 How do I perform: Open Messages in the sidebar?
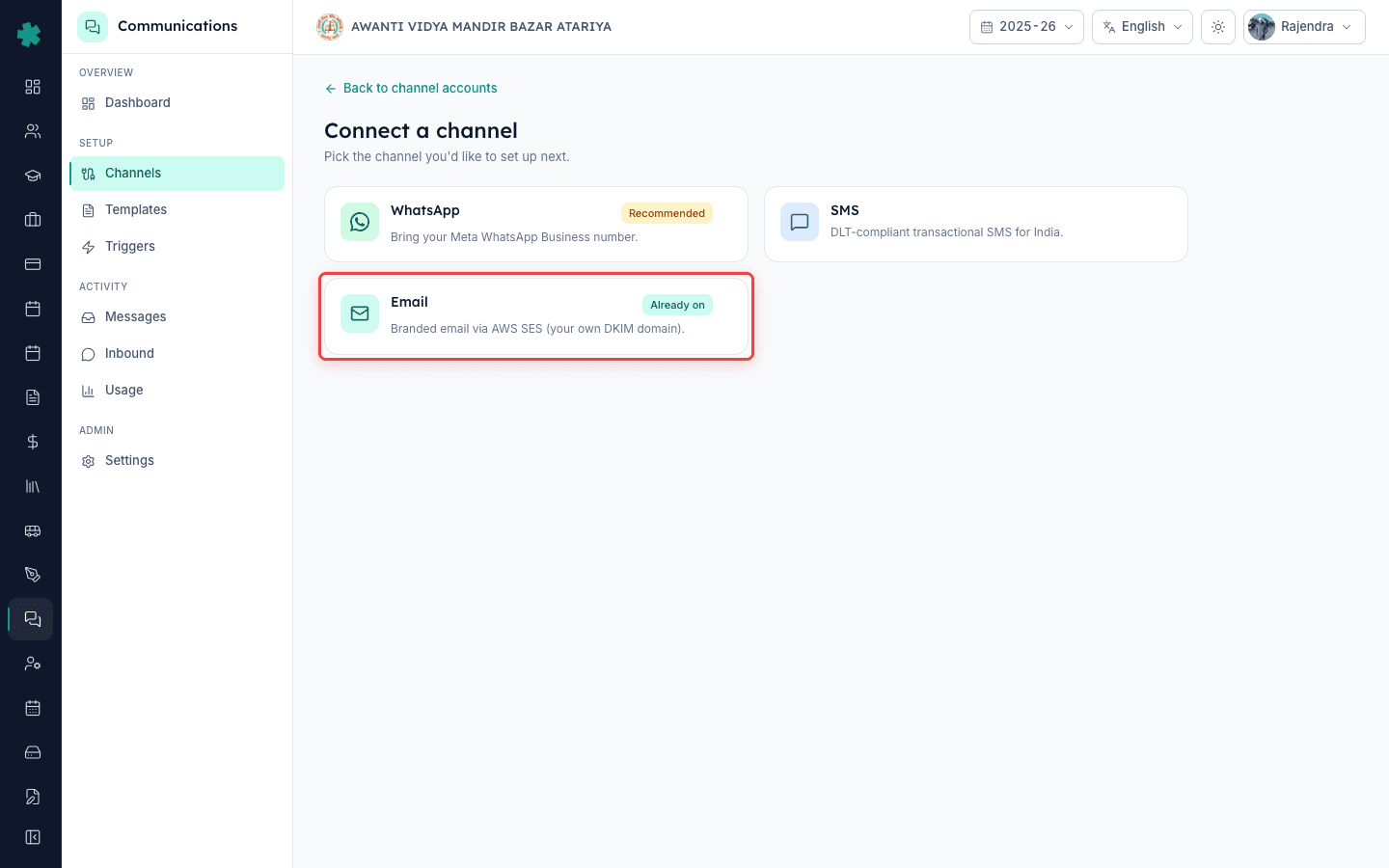click(177, 317)
